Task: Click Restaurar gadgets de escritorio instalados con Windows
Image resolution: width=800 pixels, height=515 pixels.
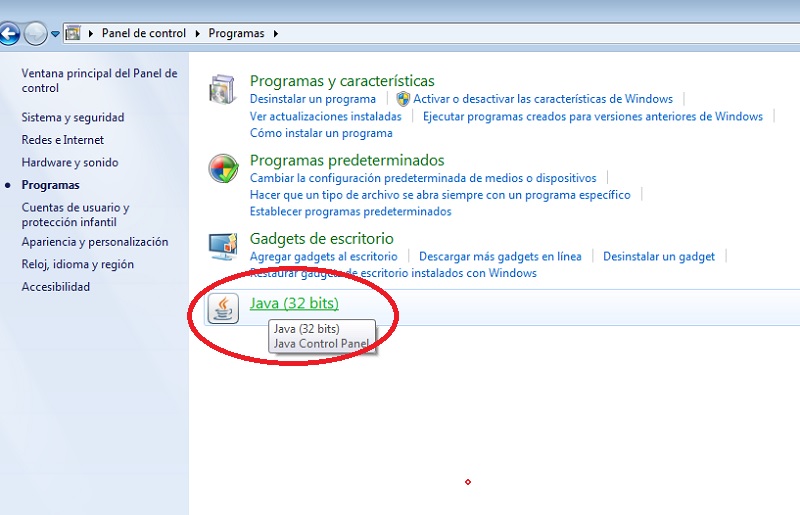Action: pyautogui.click(x=393, y=273)
